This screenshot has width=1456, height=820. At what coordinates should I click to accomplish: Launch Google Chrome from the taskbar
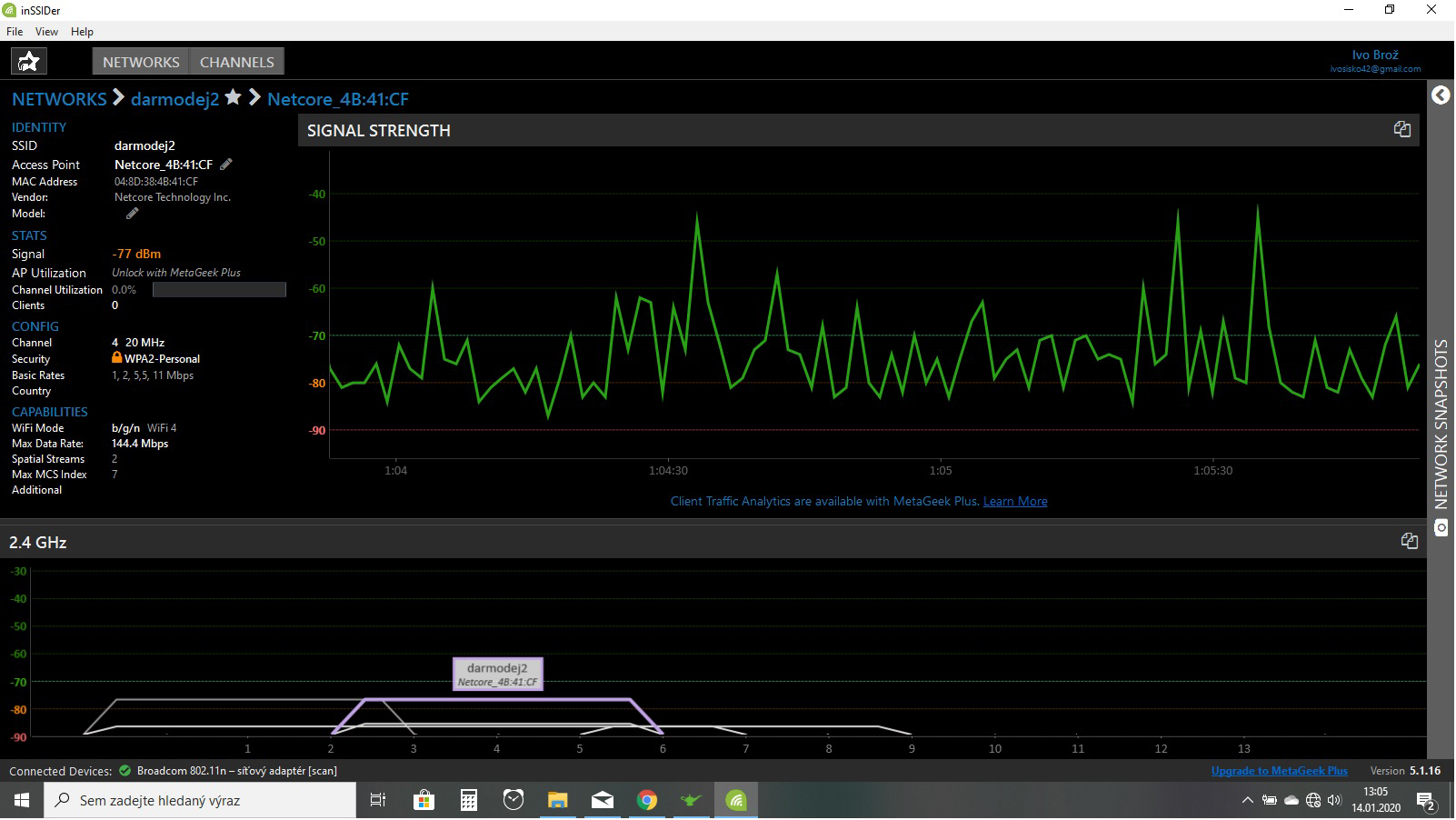[647, 801]
